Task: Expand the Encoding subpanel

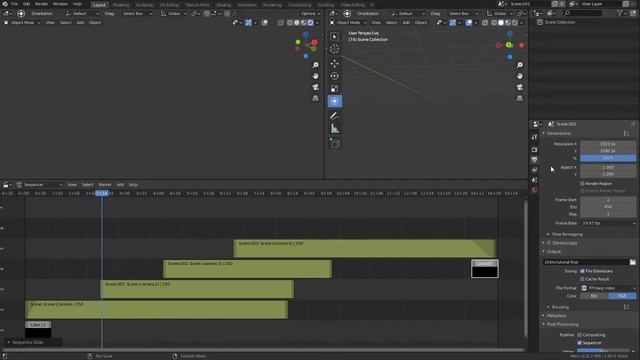Action: coord(560,307)
